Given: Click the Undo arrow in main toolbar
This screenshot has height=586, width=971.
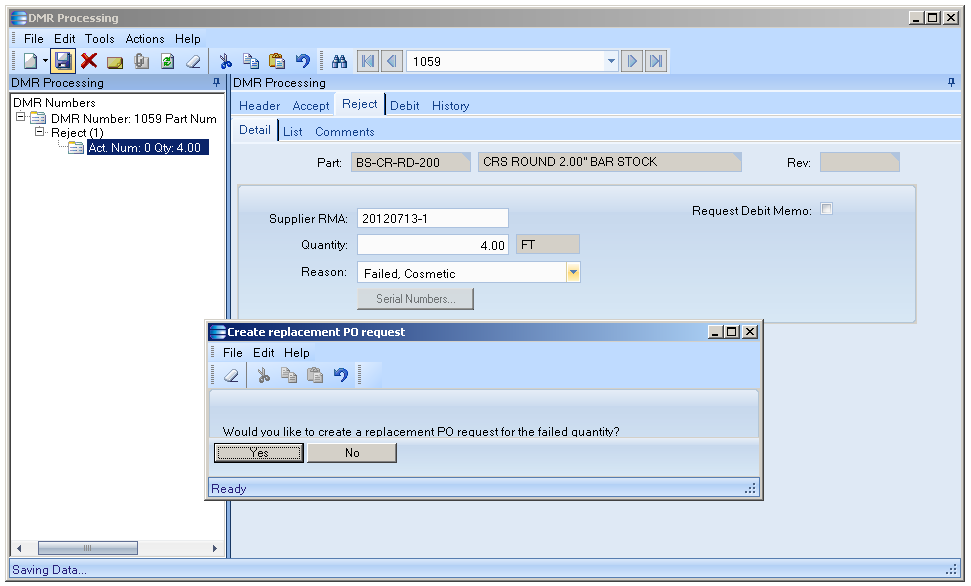Looking at the screenshot, I should point(303,61).
